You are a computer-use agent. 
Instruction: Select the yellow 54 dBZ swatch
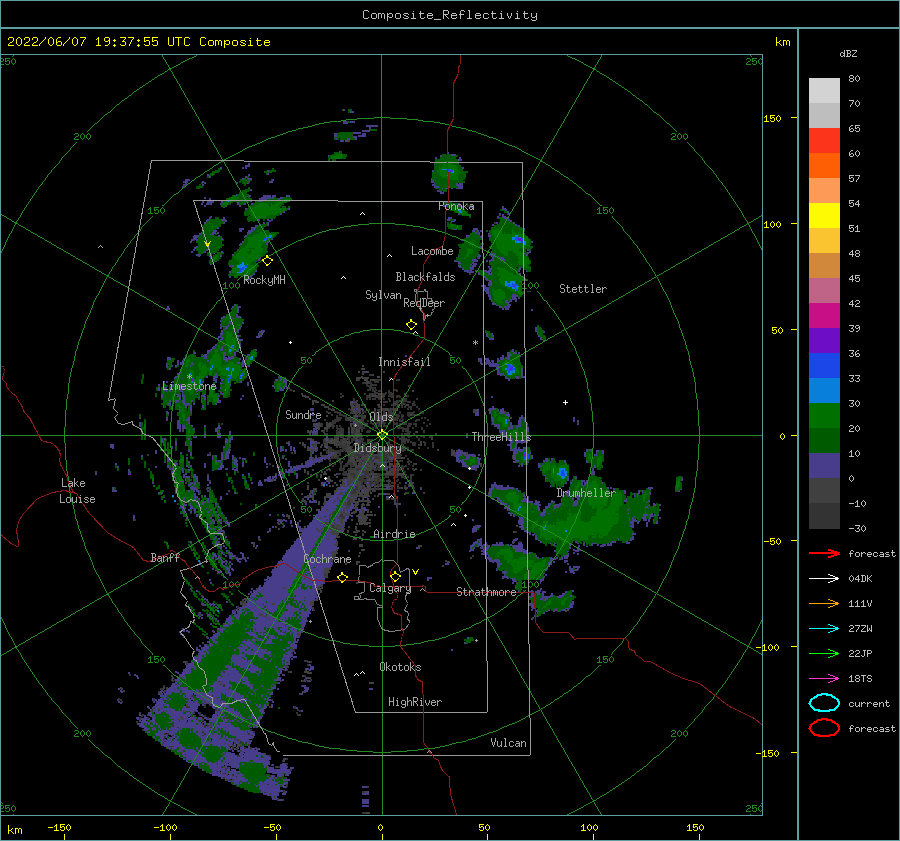[824, 215]
